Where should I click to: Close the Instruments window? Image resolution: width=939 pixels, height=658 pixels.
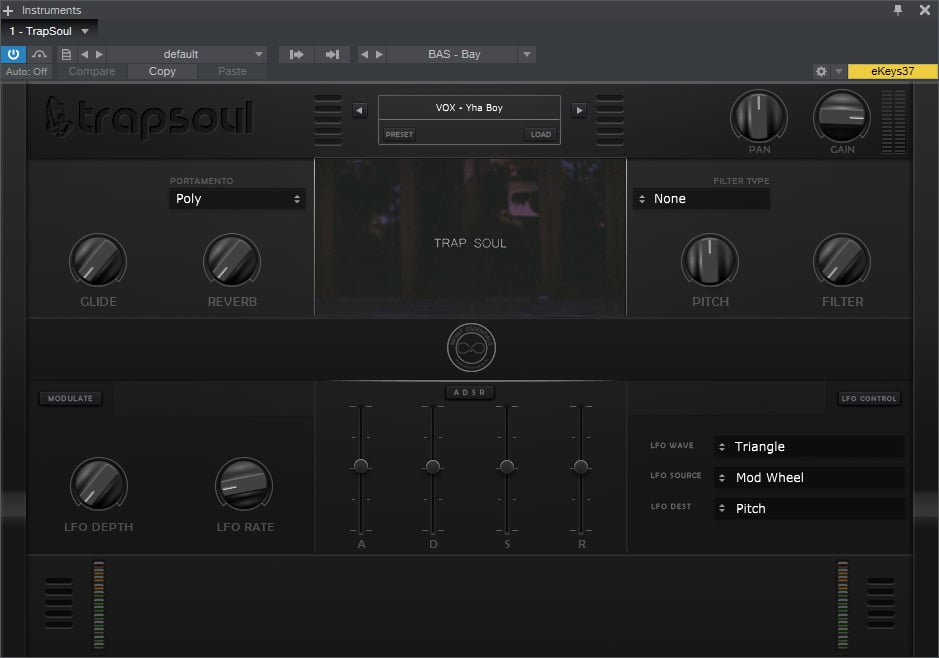(x=925, y=10)
